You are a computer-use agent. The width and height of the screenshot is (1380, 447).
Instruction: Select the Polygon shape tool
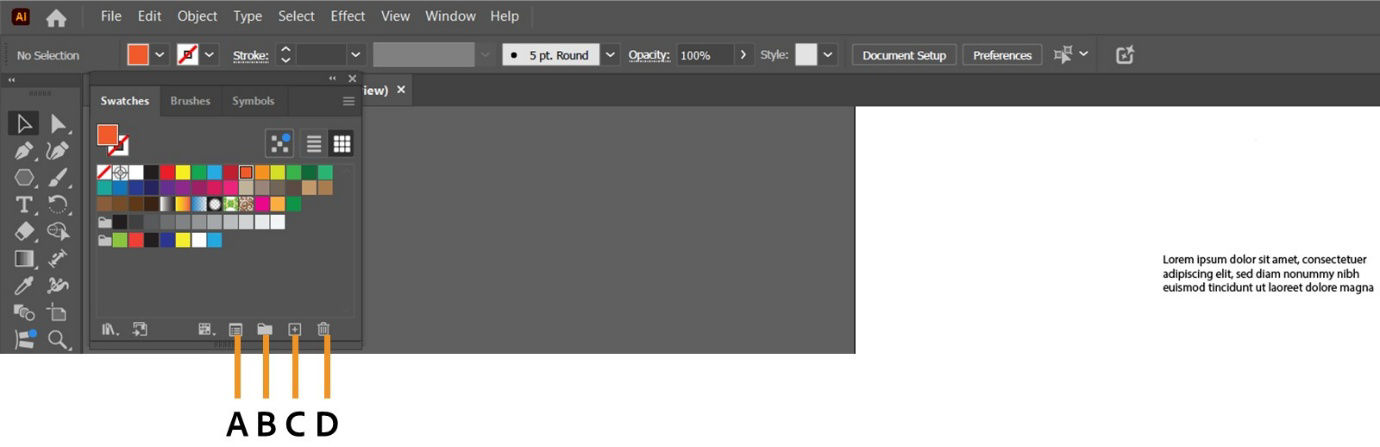[x=25, y=178]
